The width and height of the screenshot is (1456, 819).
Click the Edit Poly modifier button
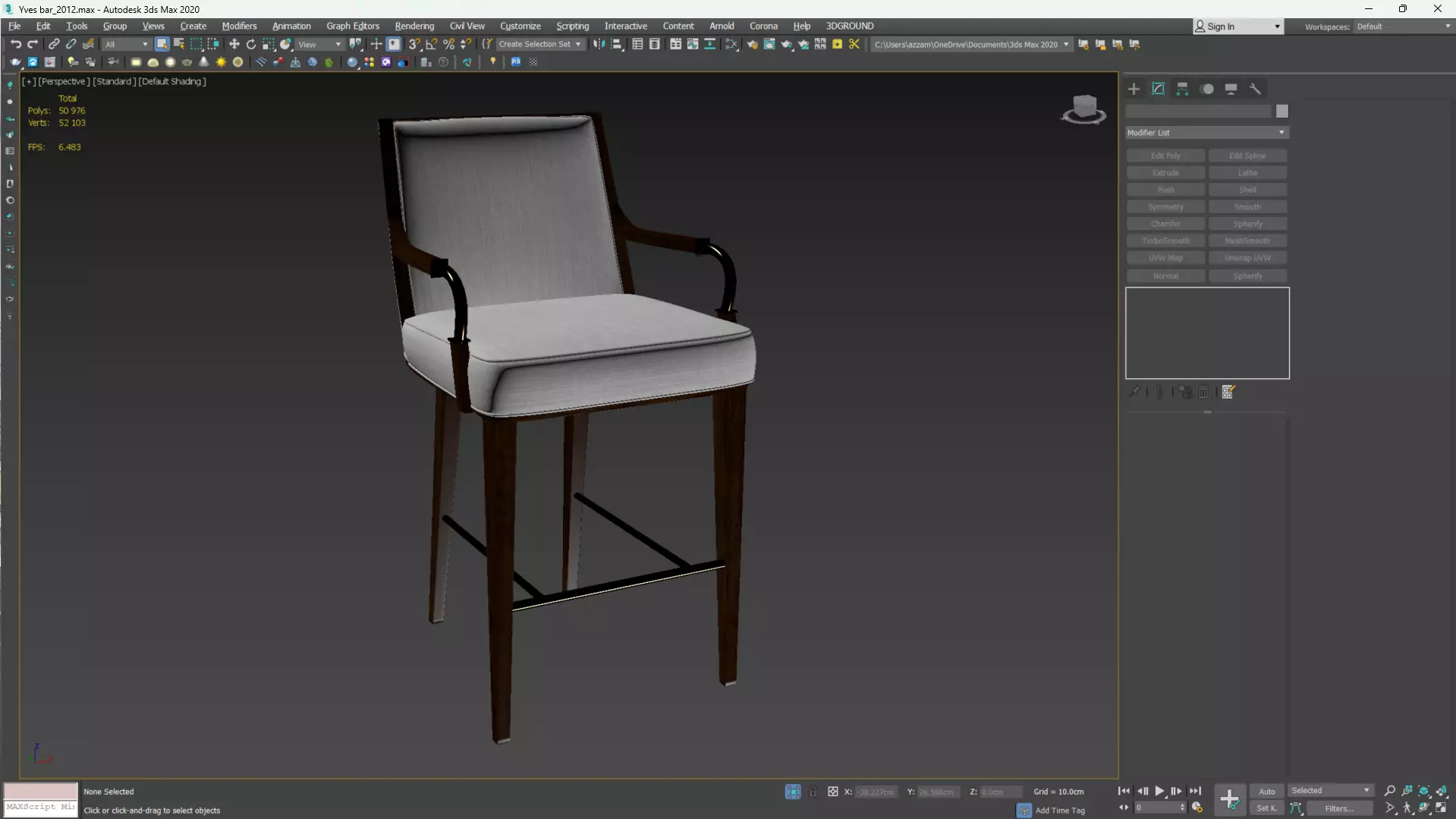[1165, 156]
